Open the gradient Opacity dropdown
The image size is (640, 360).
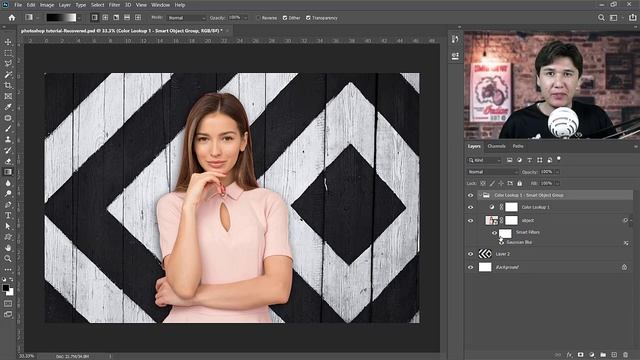click(245, 18)
